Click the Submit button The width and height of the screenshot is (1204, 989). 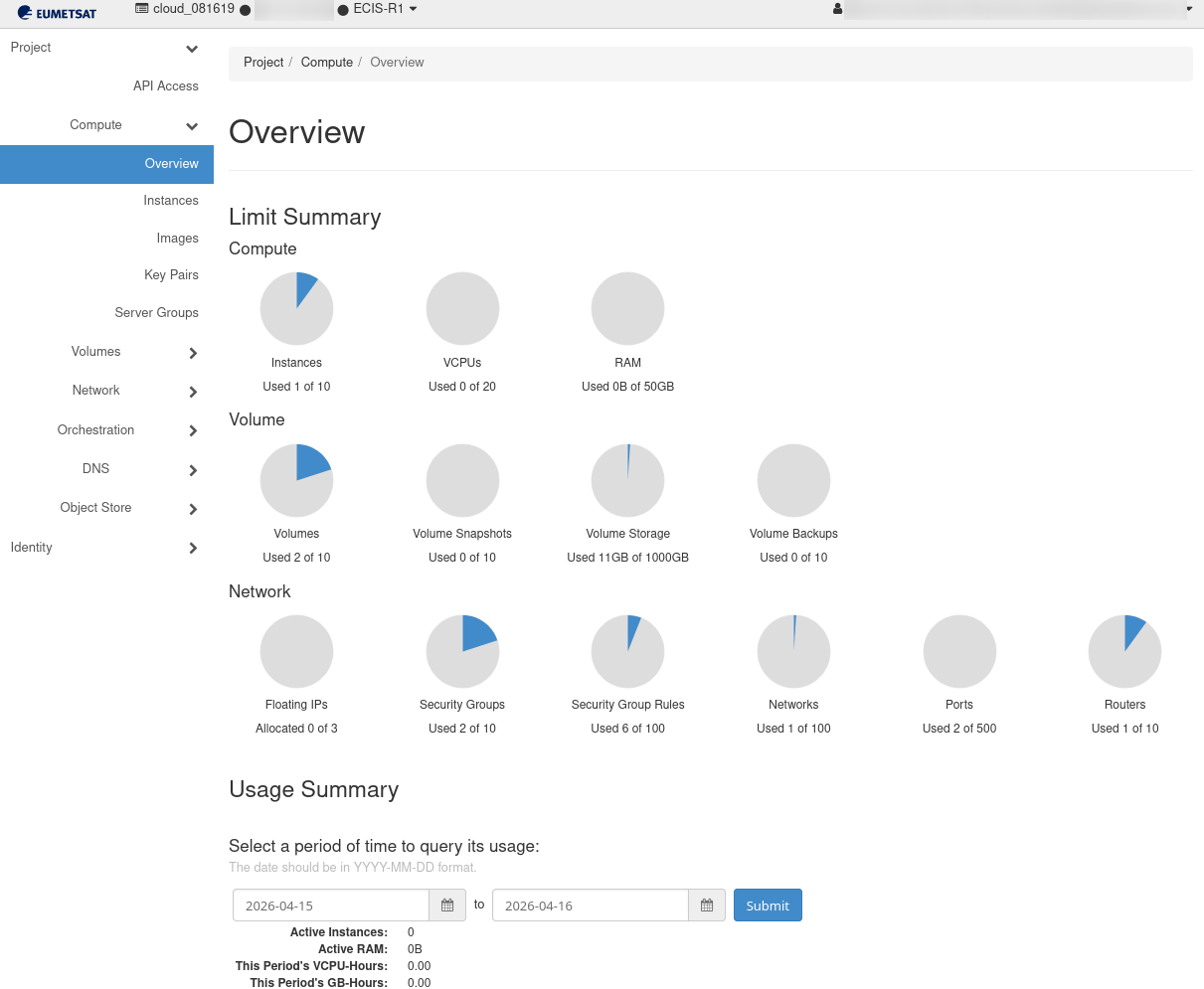pos(768,906)
